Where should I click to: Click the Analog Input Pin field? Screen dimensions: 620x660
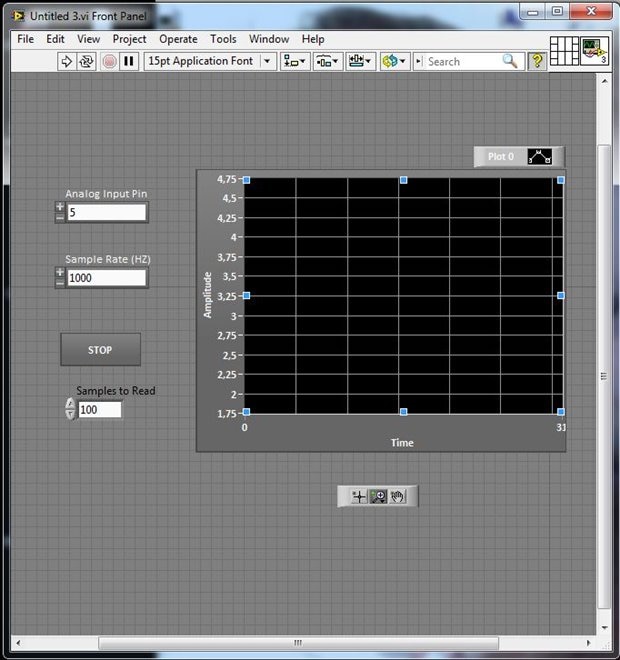tap(106, 212)
